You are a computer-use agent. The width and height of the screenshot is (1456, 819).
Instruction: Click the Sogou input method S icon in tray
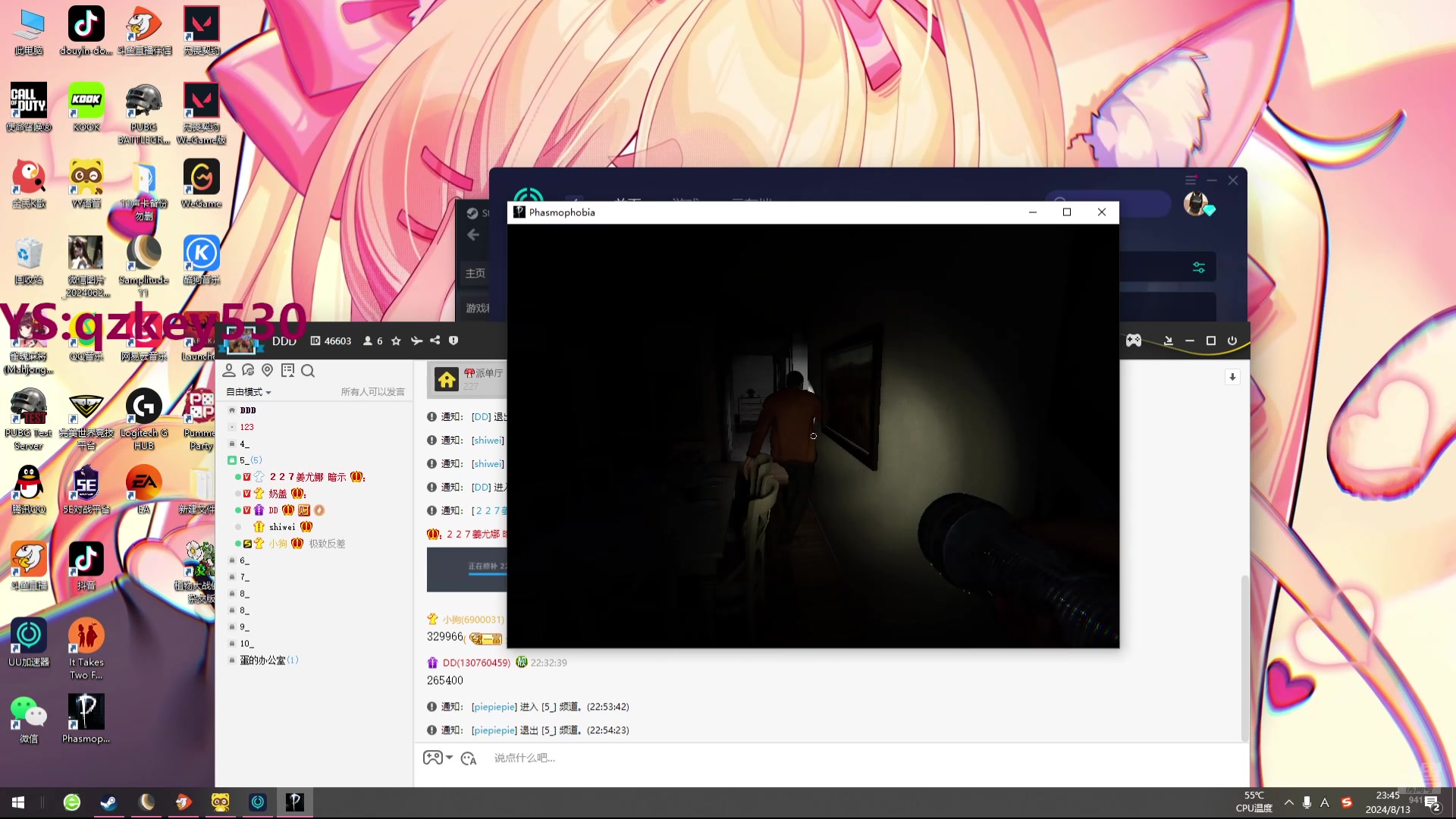tap(1347, 802)
